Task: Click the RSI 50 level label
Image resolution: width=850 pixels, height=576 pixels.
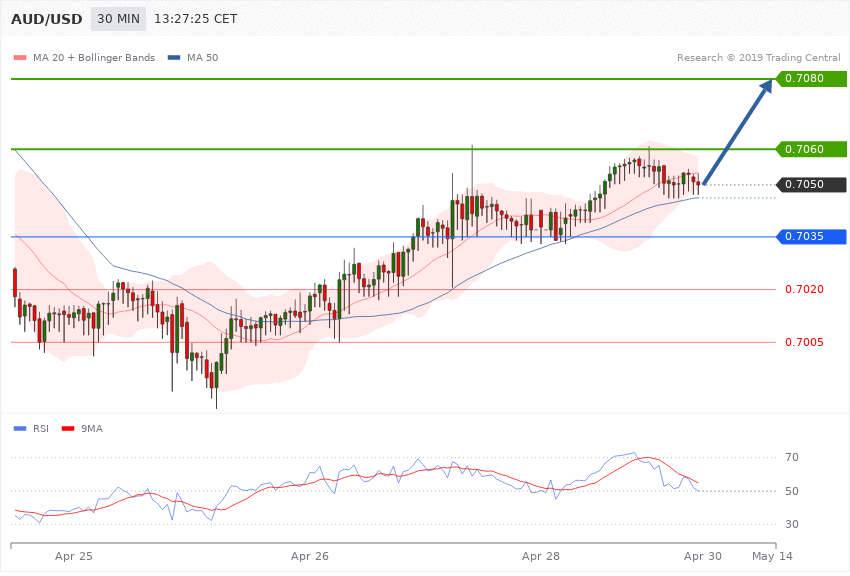Action: pos(791,491)
